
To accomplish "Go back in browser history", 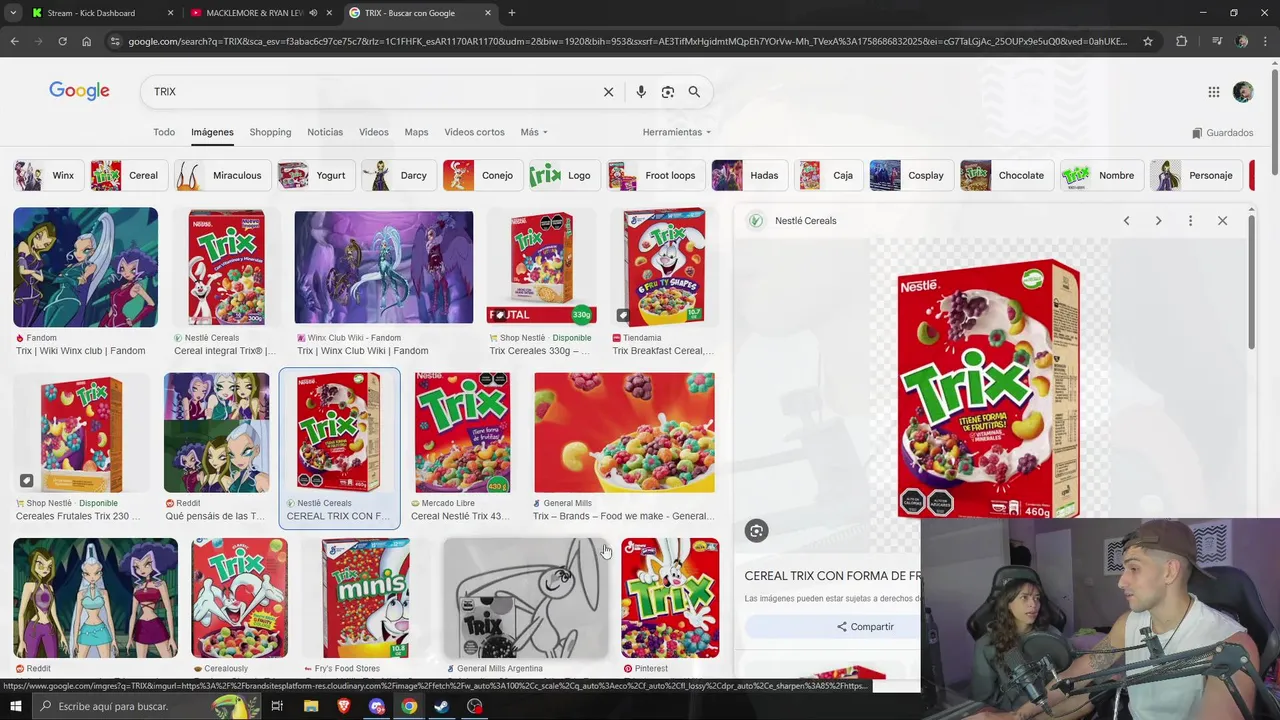I will (x=14, y=41).
